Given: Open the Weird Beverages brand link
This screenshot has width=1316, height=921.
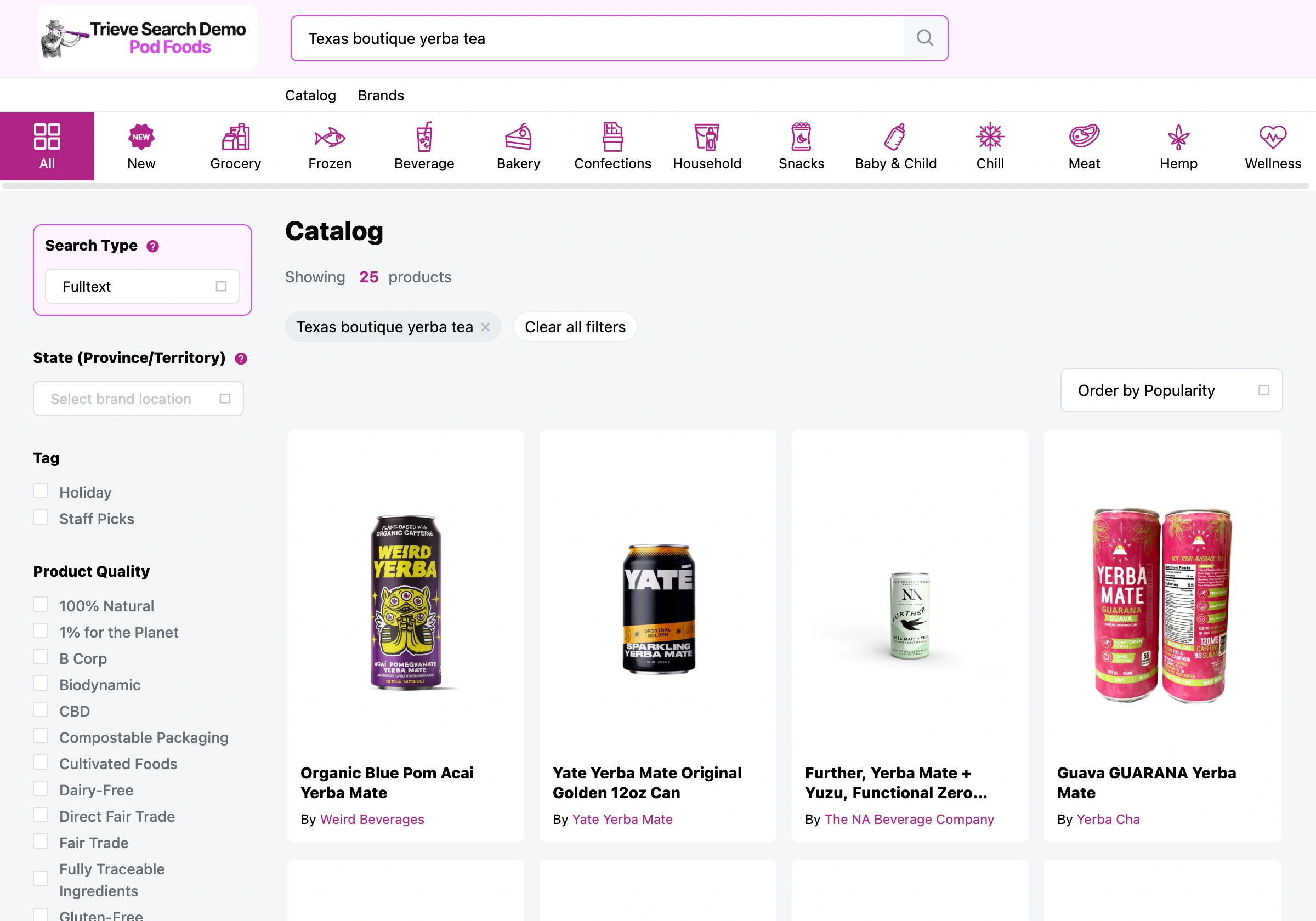Looking at the screenshot, I should 372,819.
